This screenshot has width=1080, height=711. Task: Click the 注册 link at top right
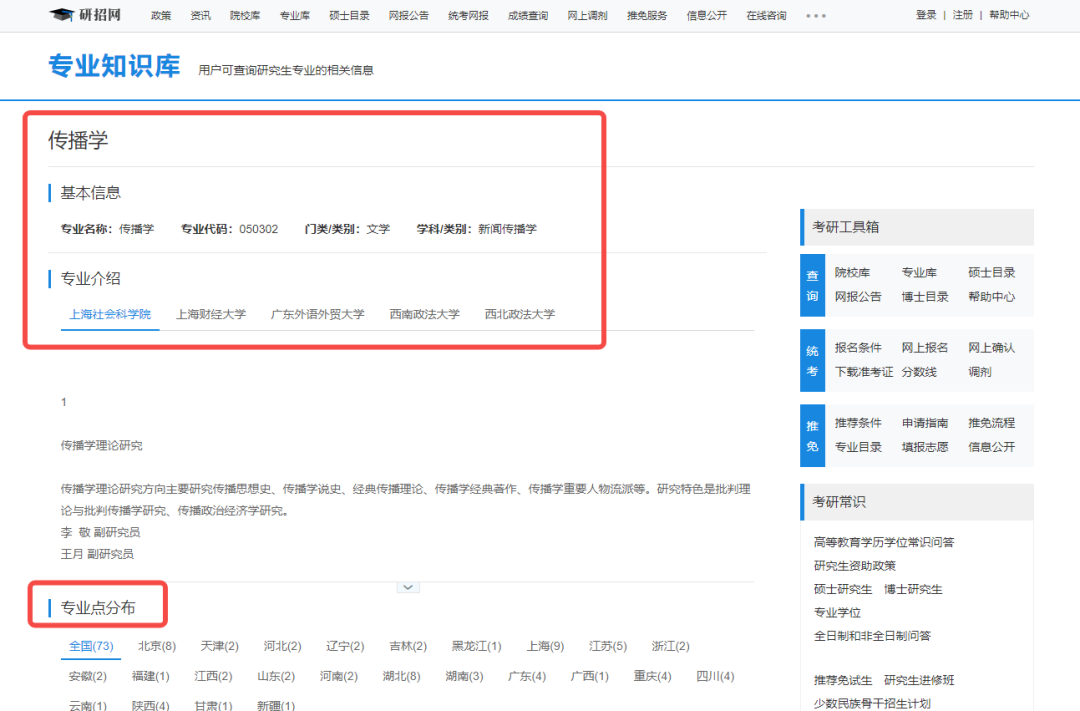click(x=963, y=14)
